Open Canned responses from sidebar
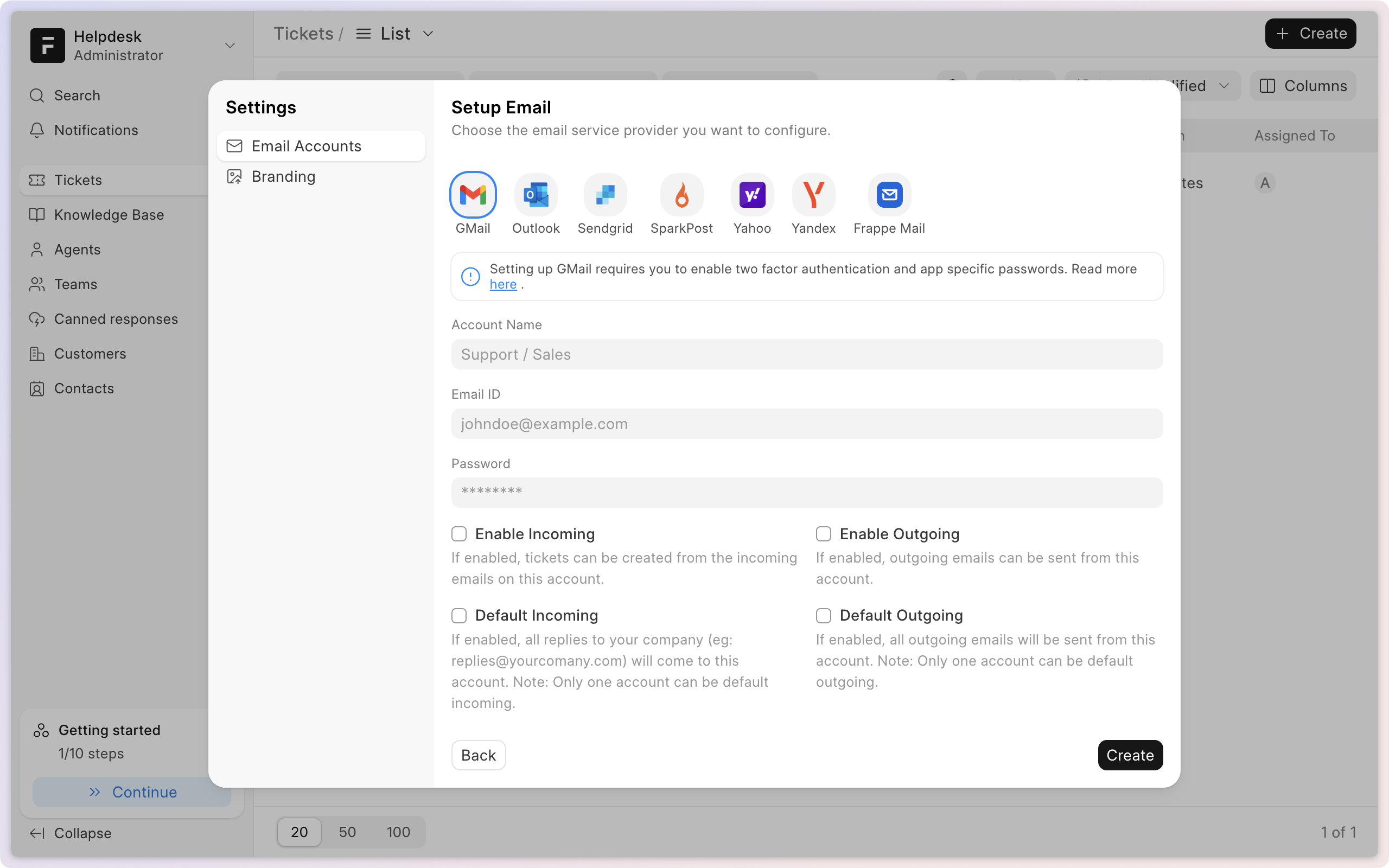Image resolution: width=1389 pixels, height=868 pixels. click(x=116, y=318)
